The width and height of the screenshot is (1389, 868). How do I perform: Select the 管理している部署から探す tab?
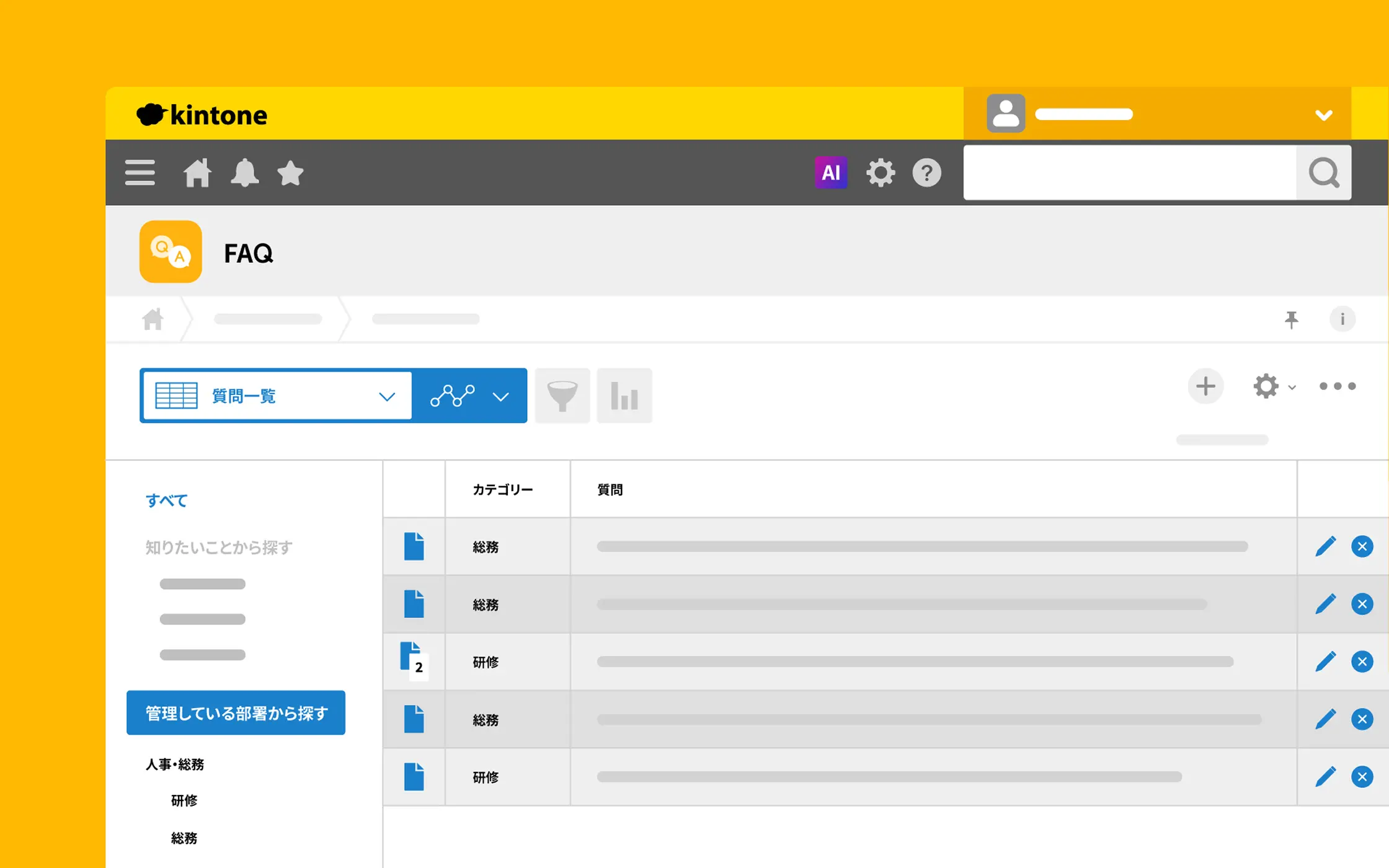[x=236, y=713]
